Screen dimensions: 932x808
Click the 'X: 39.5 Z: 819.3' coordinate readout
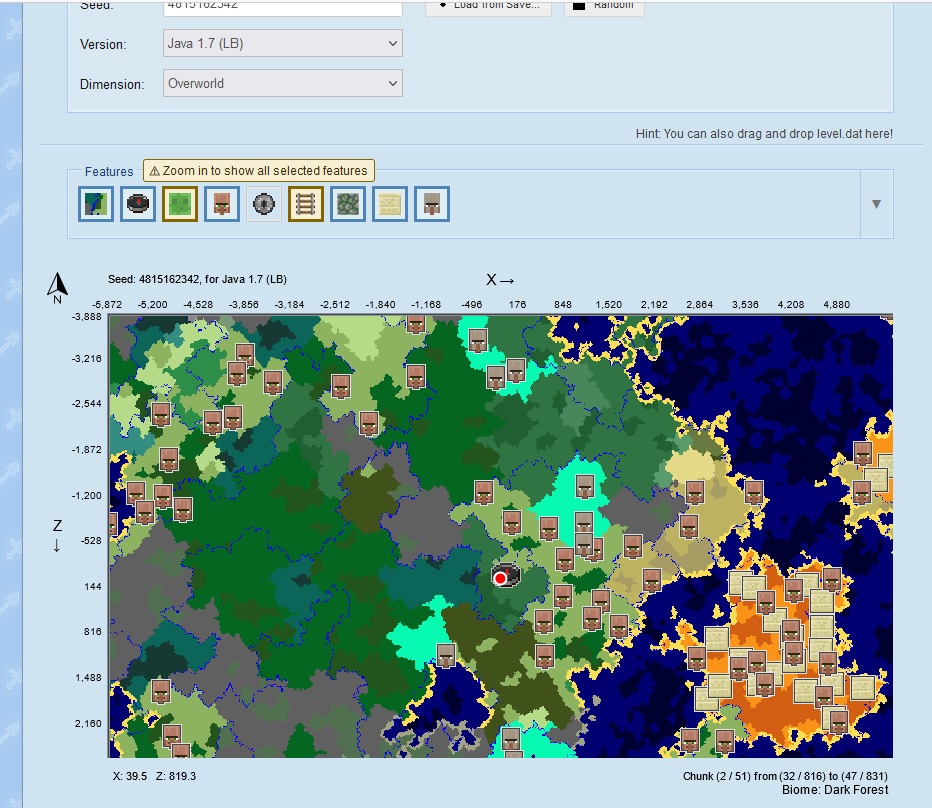155,776
